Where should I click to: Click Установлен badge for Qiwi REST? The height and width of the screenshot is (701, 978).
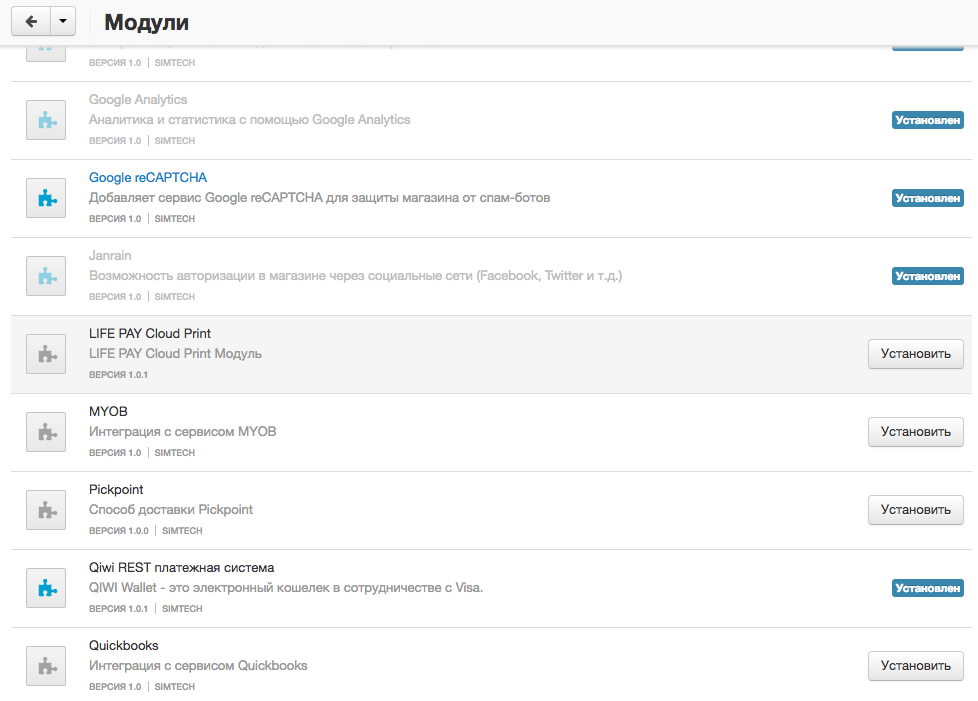(927, 587)
